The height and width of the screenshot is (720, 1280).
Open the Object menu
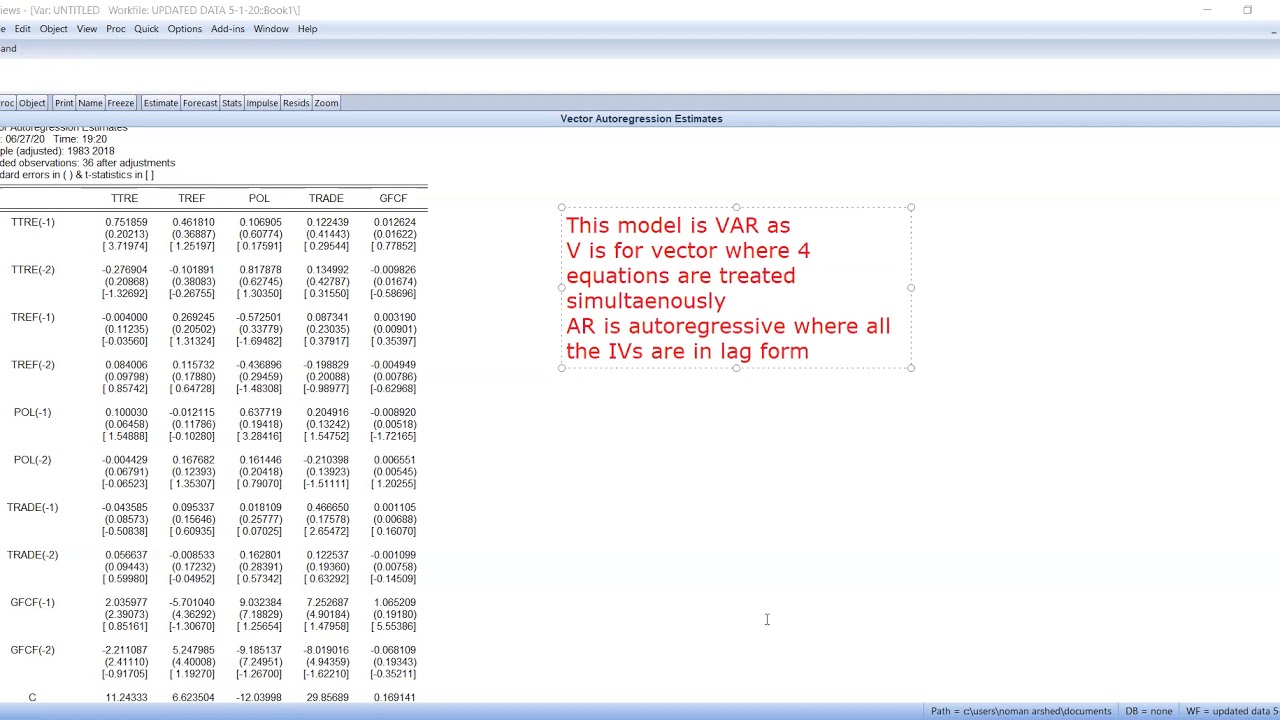coord(54,29)
